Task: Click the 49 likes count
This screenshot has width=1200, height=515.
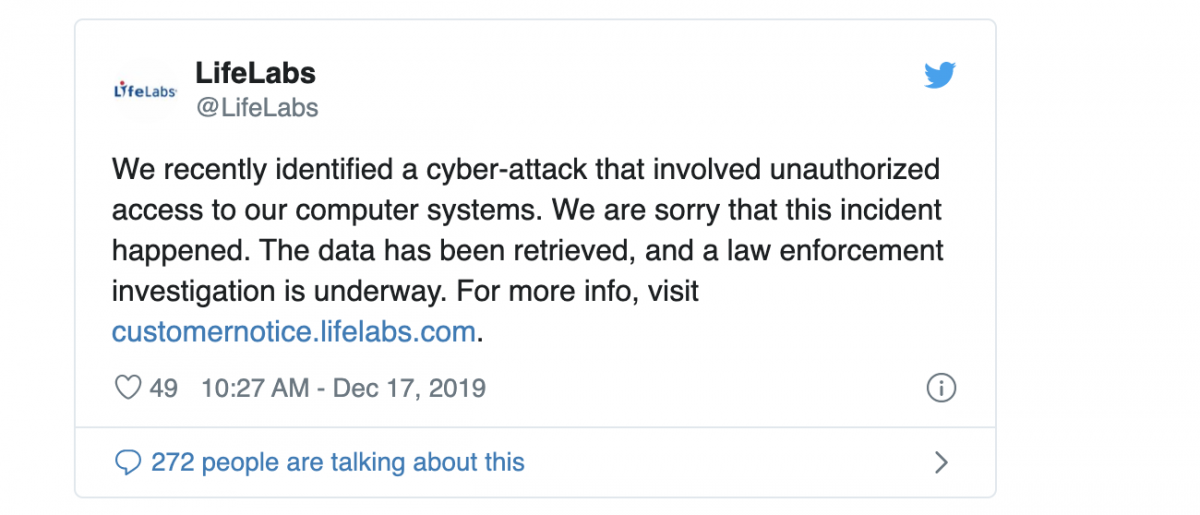Action: point(163,388)
